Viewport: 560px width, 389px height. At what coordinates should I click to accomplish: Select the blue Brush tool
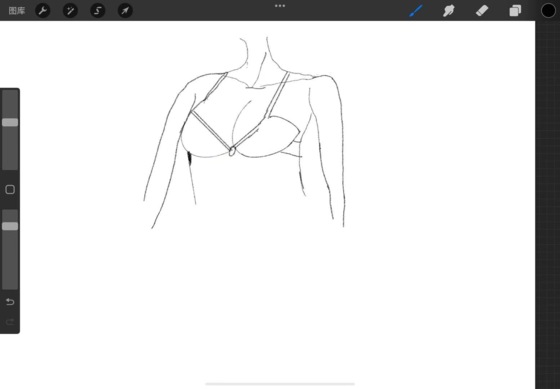tap(416, 11)
